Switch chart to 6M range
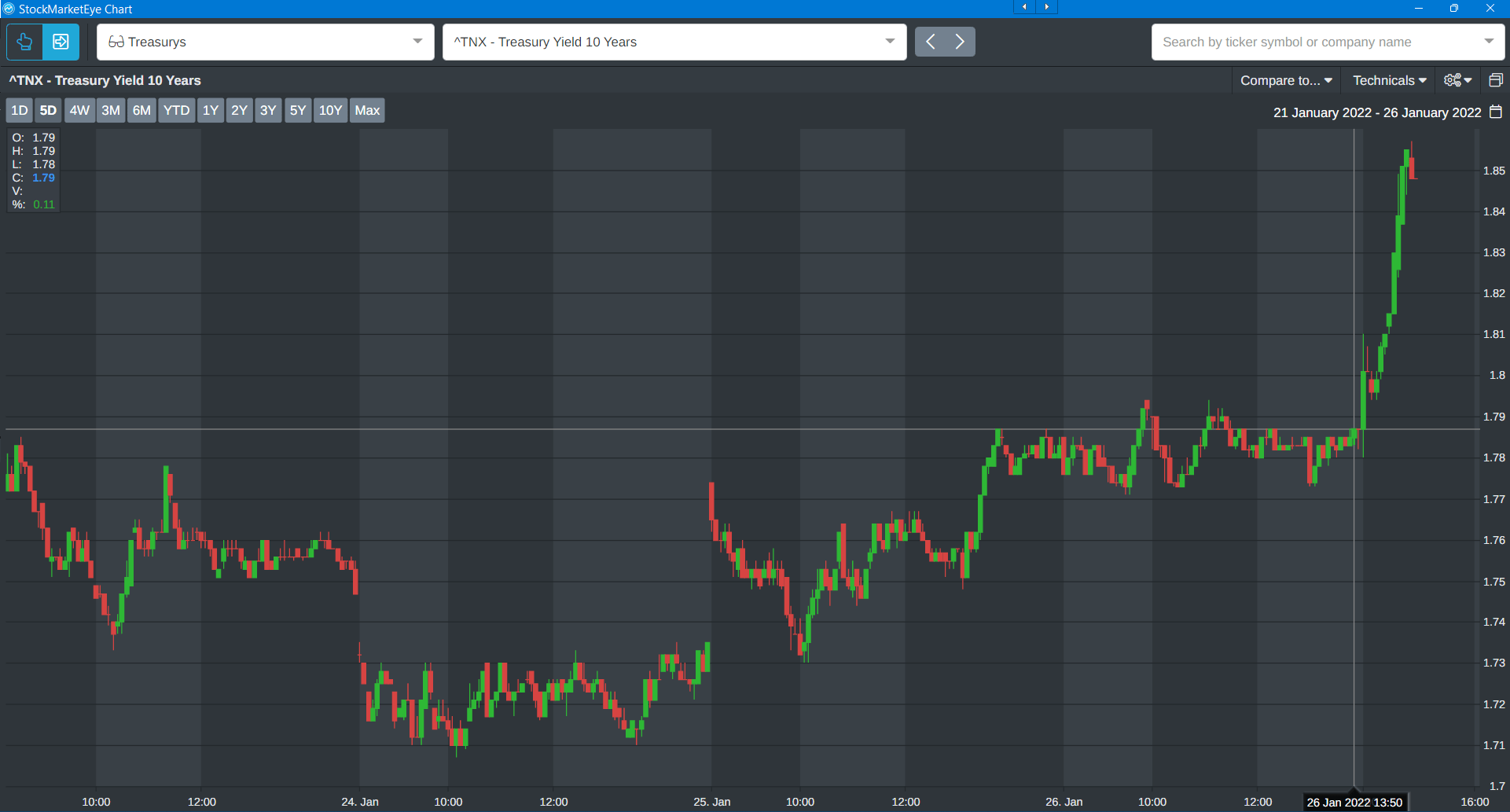The image size is (1510, 812). point(141,110)
